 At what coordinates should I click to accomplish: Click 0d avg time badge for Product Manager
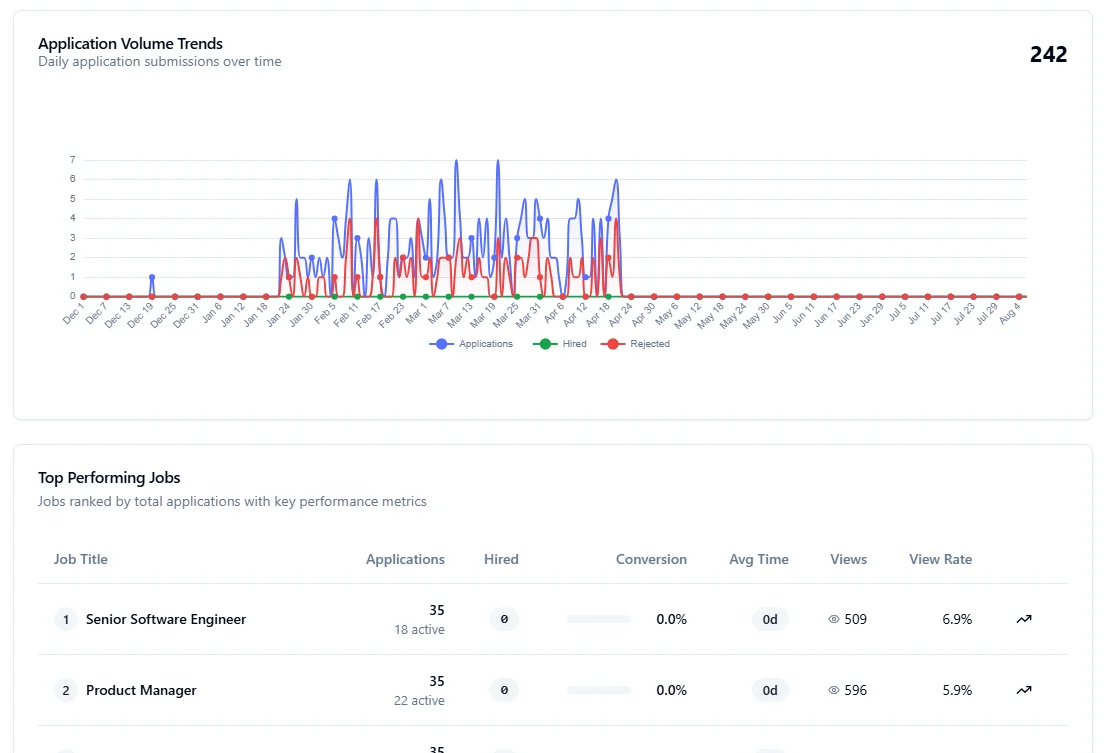pyautogui.click(x=770, y=691)
